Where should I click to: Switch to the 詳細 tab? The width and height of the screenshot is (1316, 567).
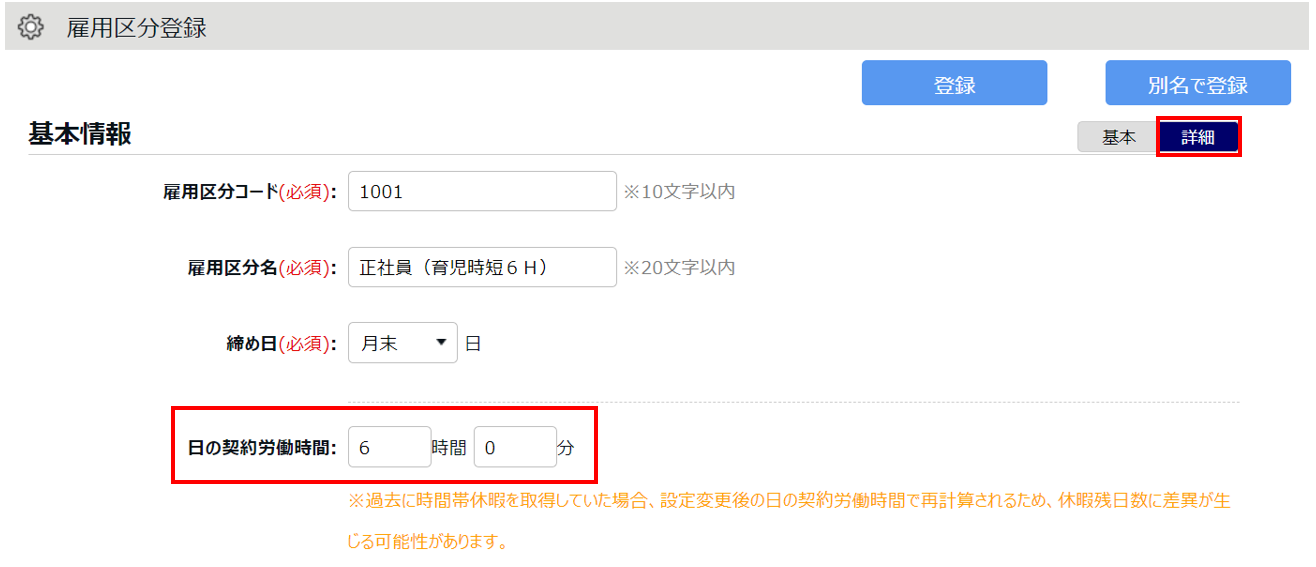(x=1198, y=138)
